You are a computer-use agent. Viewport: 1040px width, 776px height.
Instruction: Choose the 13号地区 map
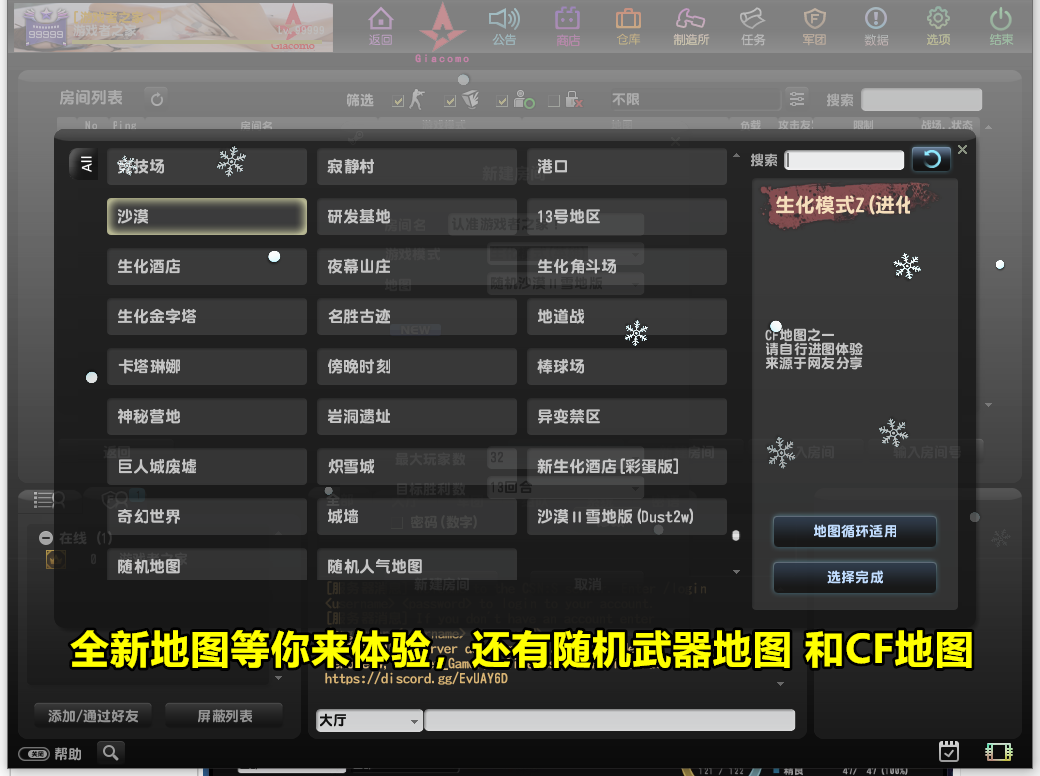(x=627, y=216)
